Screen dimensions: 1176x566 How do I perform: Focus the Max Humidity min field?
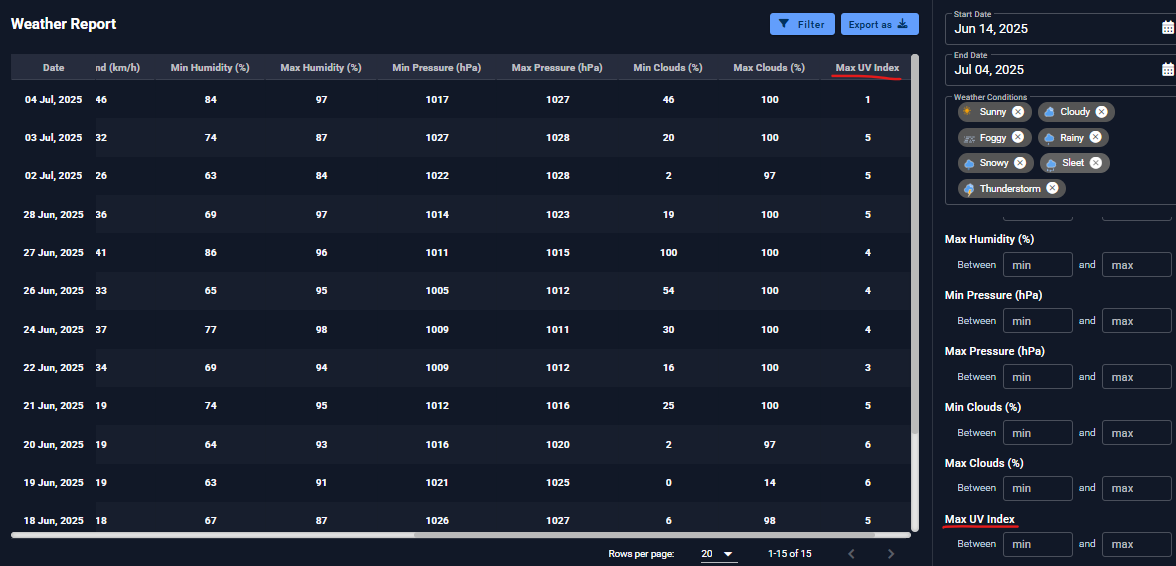[1038, 265]
